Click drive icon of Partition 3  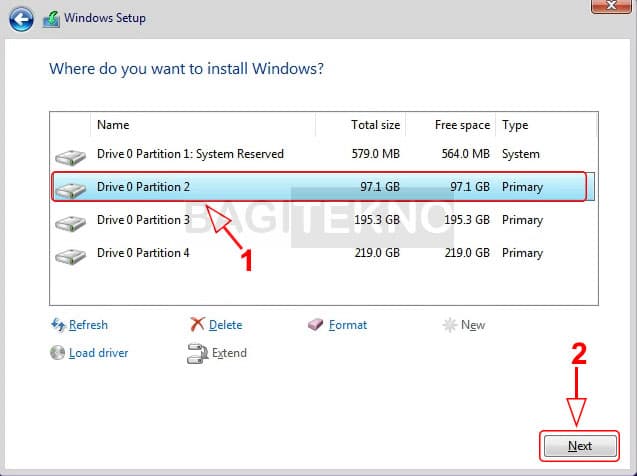click(x=70, y=223)
